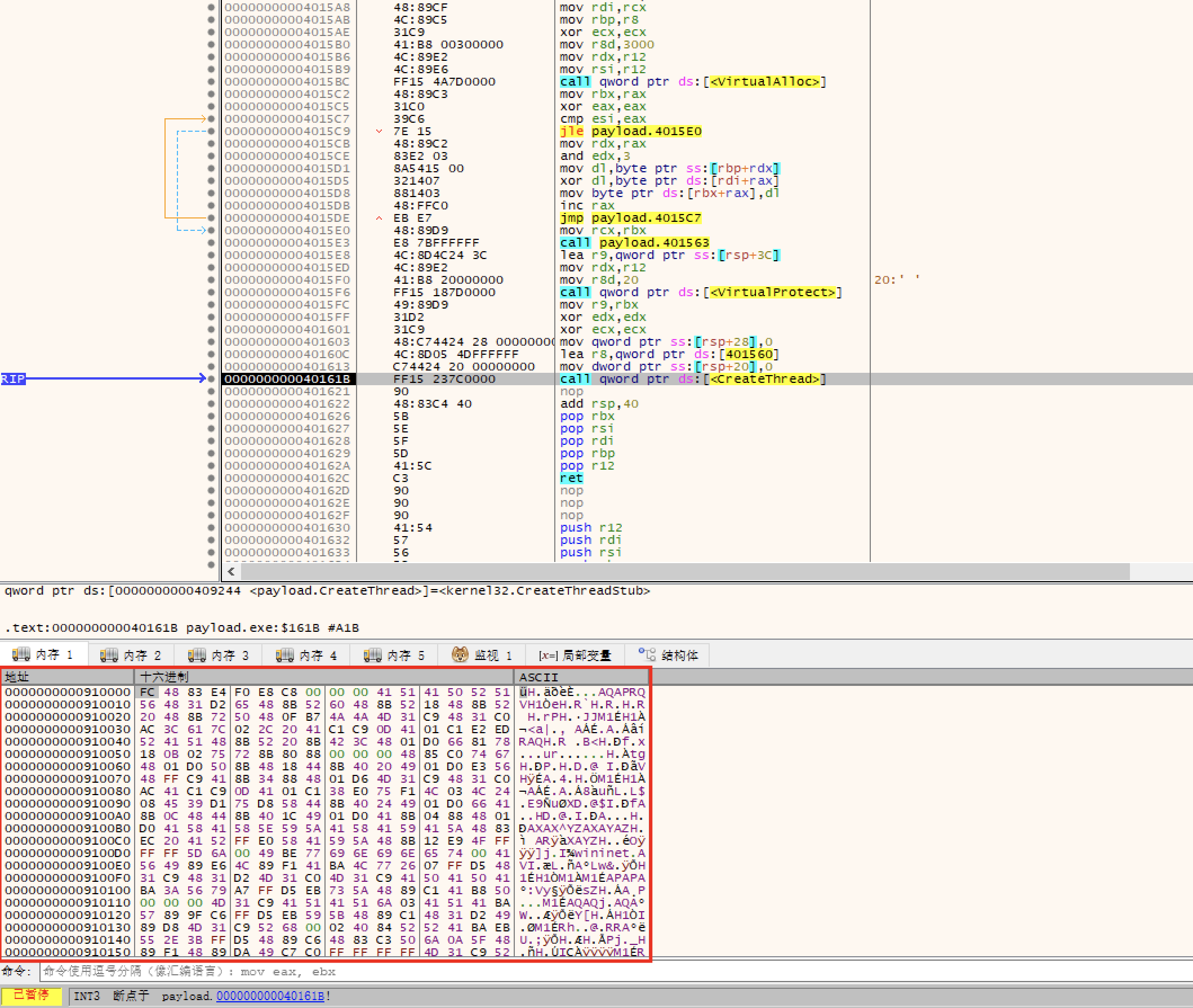Click the 内存 1 tab bus icon
The height and width of the screenshot is (1008, 1193).
[21, 655]
